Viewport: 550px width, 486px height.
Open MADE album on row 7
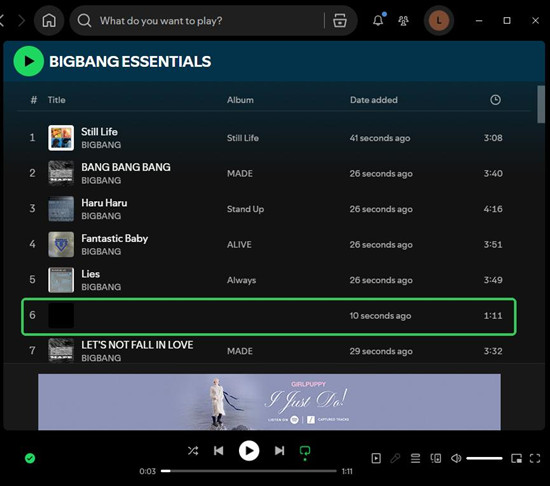pyautogui.click(x=240, y=351)
